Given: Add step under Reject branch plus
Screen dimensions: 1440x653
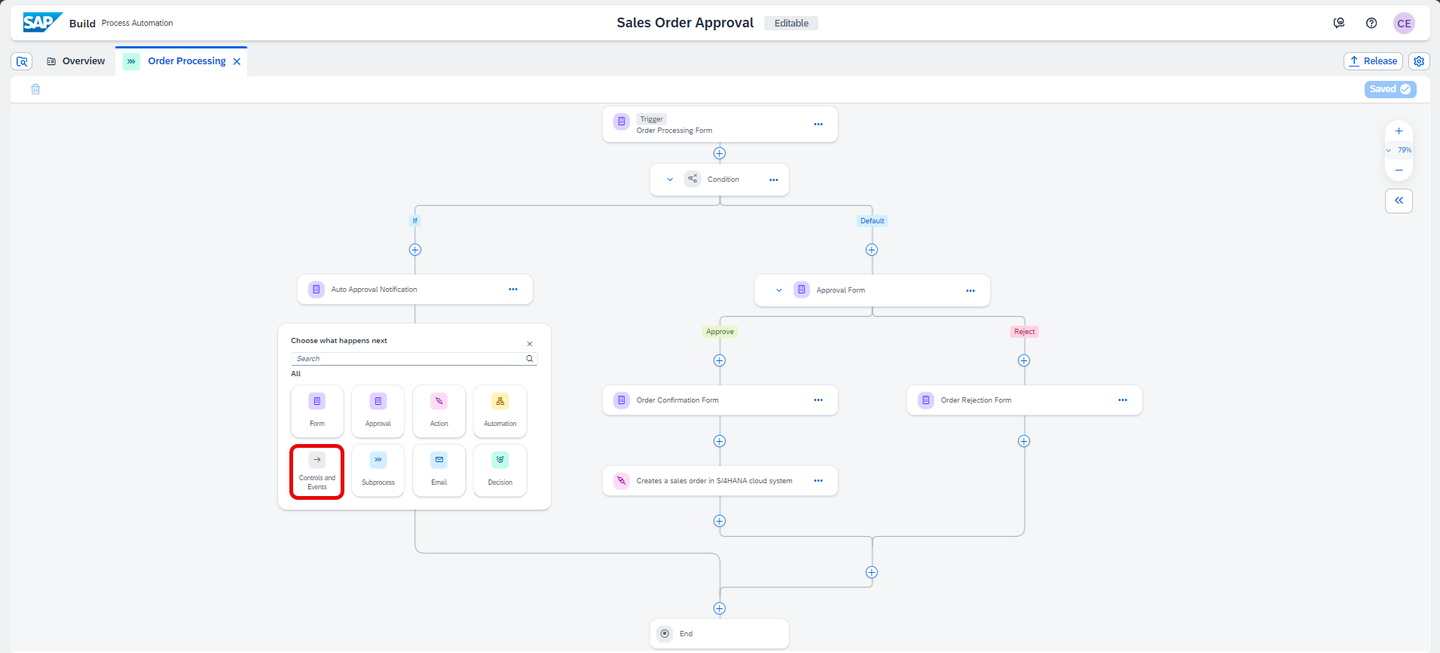Looking at the screenshot, I should click(x=1024, y=360).
